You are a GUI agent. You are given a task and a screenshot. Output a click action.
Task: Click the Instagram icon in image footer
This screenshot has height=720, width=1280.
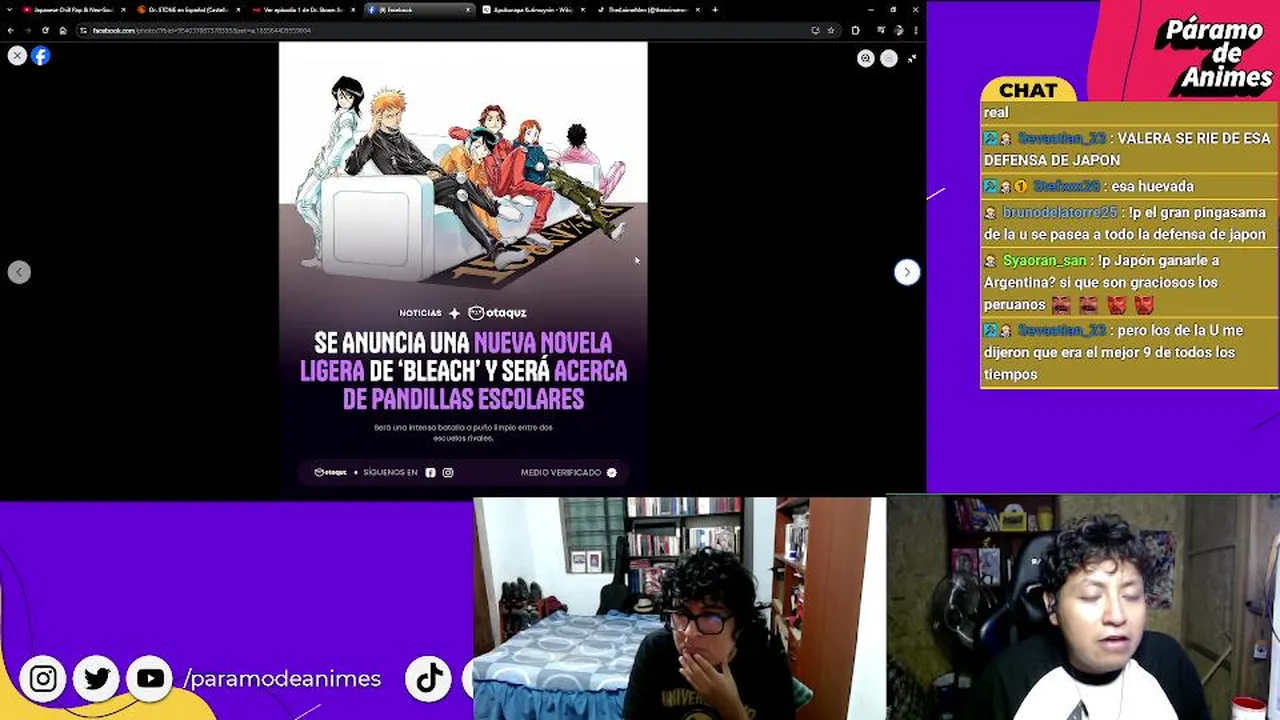tap(448, 472)
